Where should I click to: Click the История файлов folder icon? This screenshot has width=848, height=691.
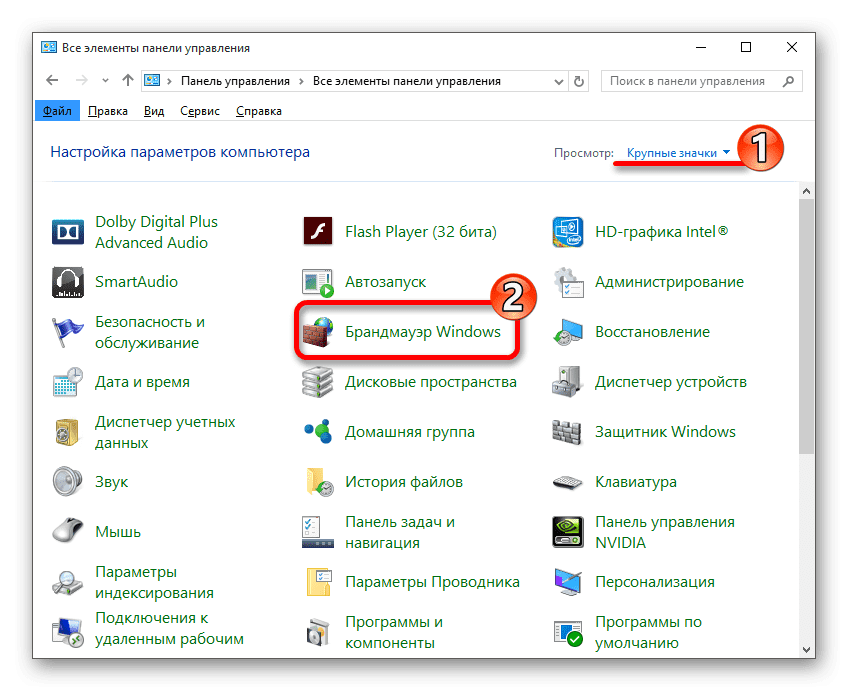pos(319,482)
